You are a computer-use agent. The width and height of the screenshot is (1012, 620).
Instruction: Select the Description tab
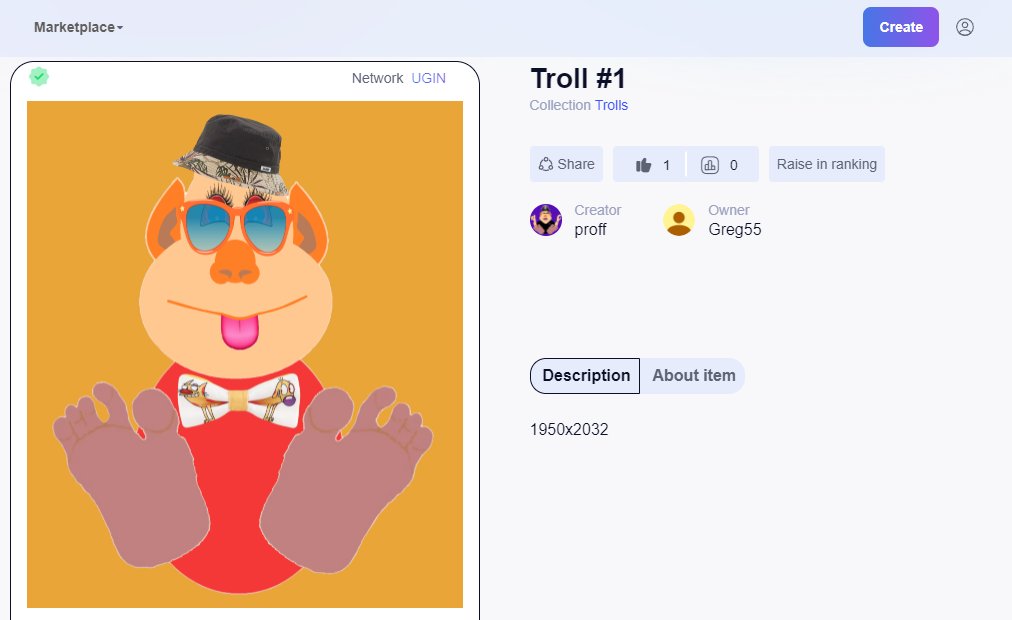tap(585, 375)
